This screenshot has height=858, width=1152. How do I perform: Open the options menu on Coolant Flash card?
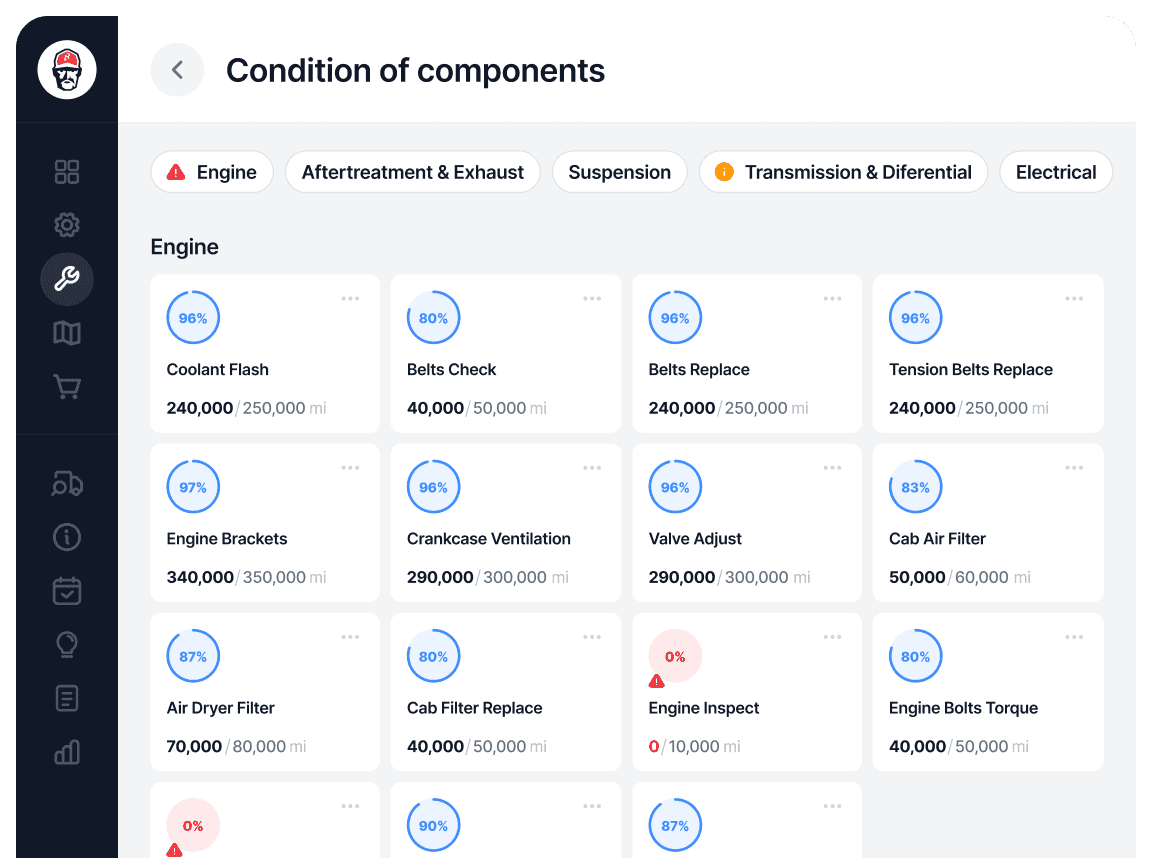point(351,298)
